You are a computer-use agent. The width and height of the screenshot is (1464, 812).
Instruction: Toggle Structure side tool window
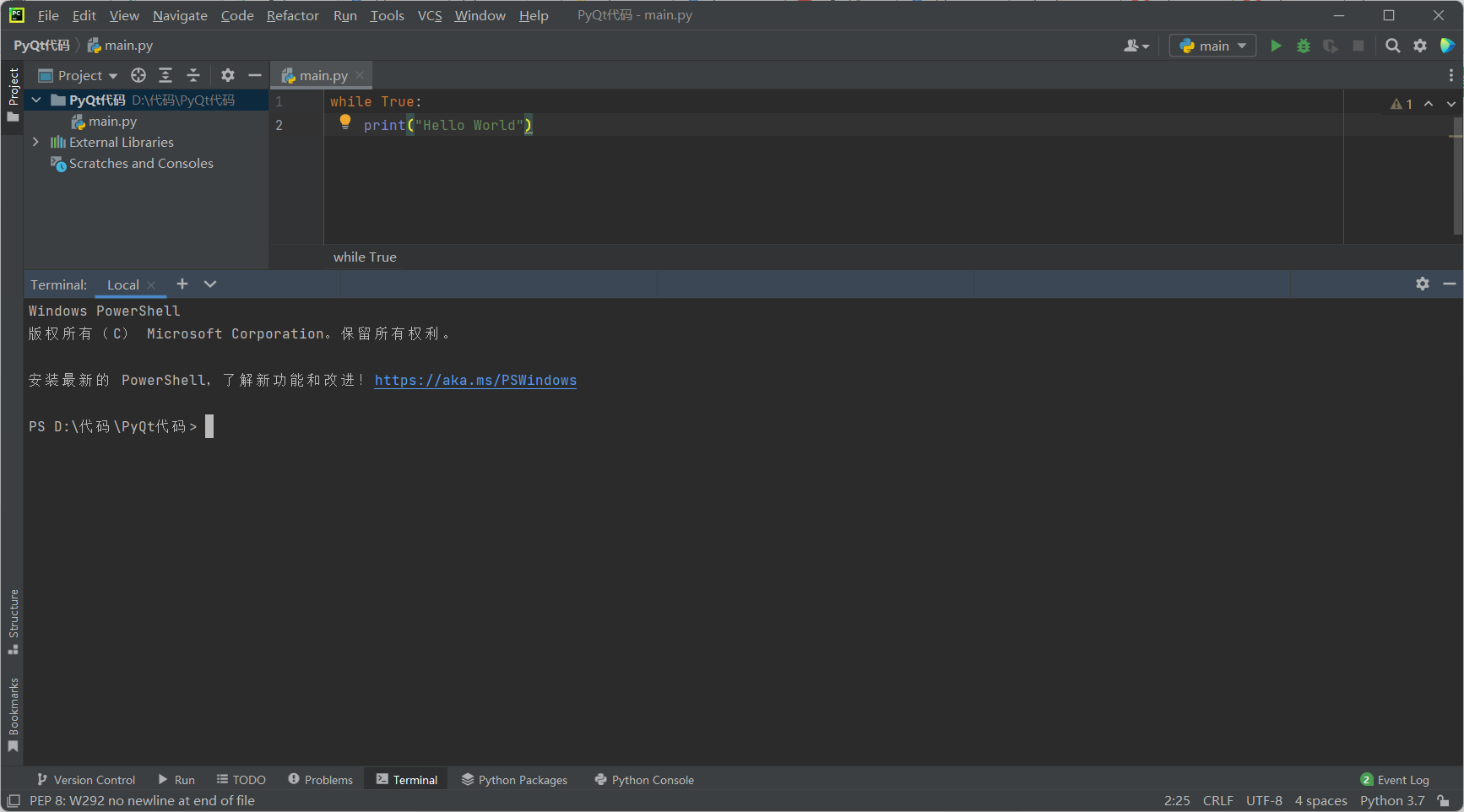[x=13, y=622]
